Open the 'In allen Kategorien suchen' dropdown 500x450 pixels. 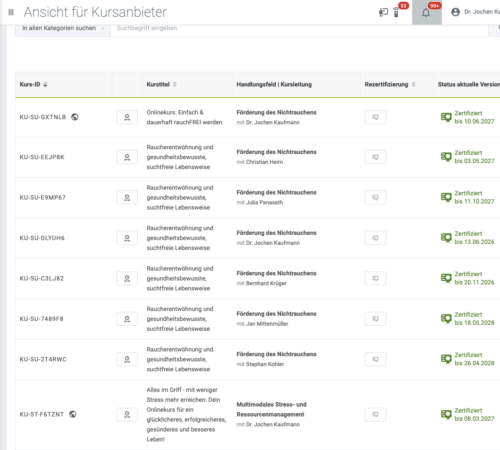(x=63, y=28)
